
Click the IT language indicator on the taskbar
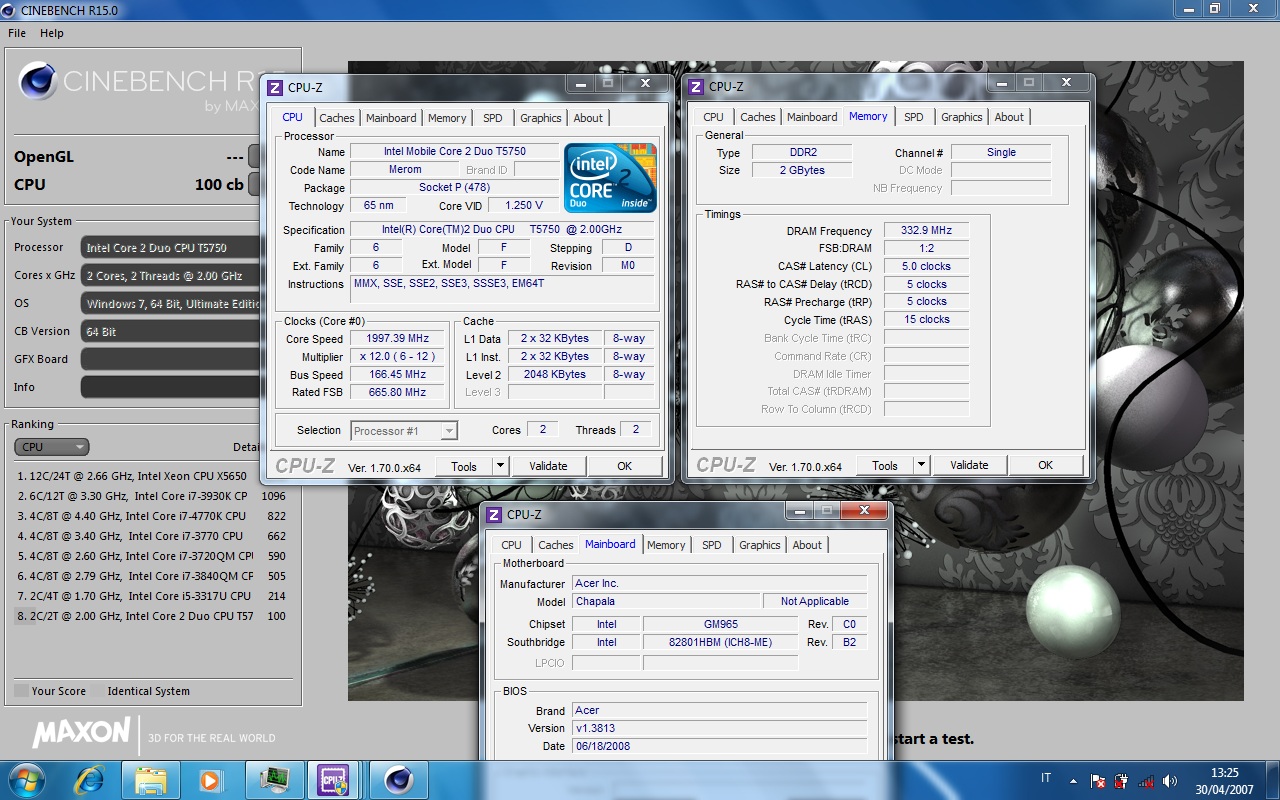(1047, 779)
